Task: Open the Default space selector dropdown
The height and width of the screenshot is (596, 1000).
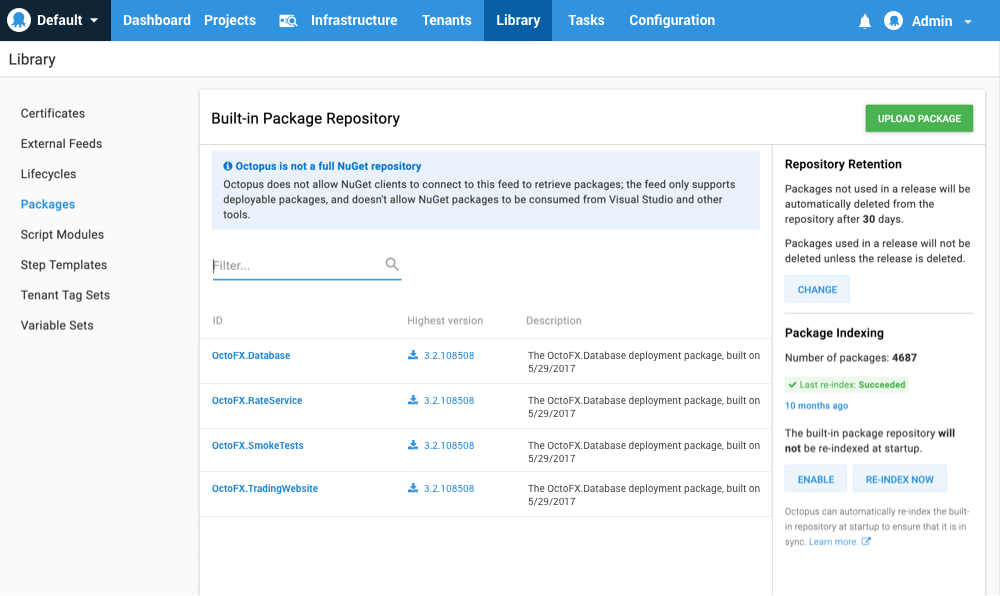Action: point(55,20)
